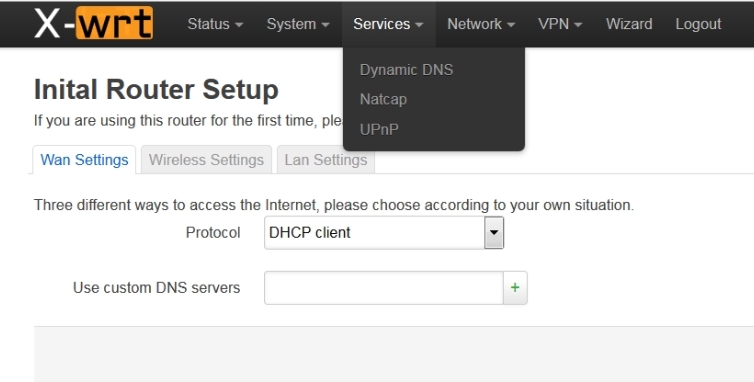This screenshot has height=382, width=754.
Task: Choose Natcap in the Services menu
Action: tap(383, 99)
